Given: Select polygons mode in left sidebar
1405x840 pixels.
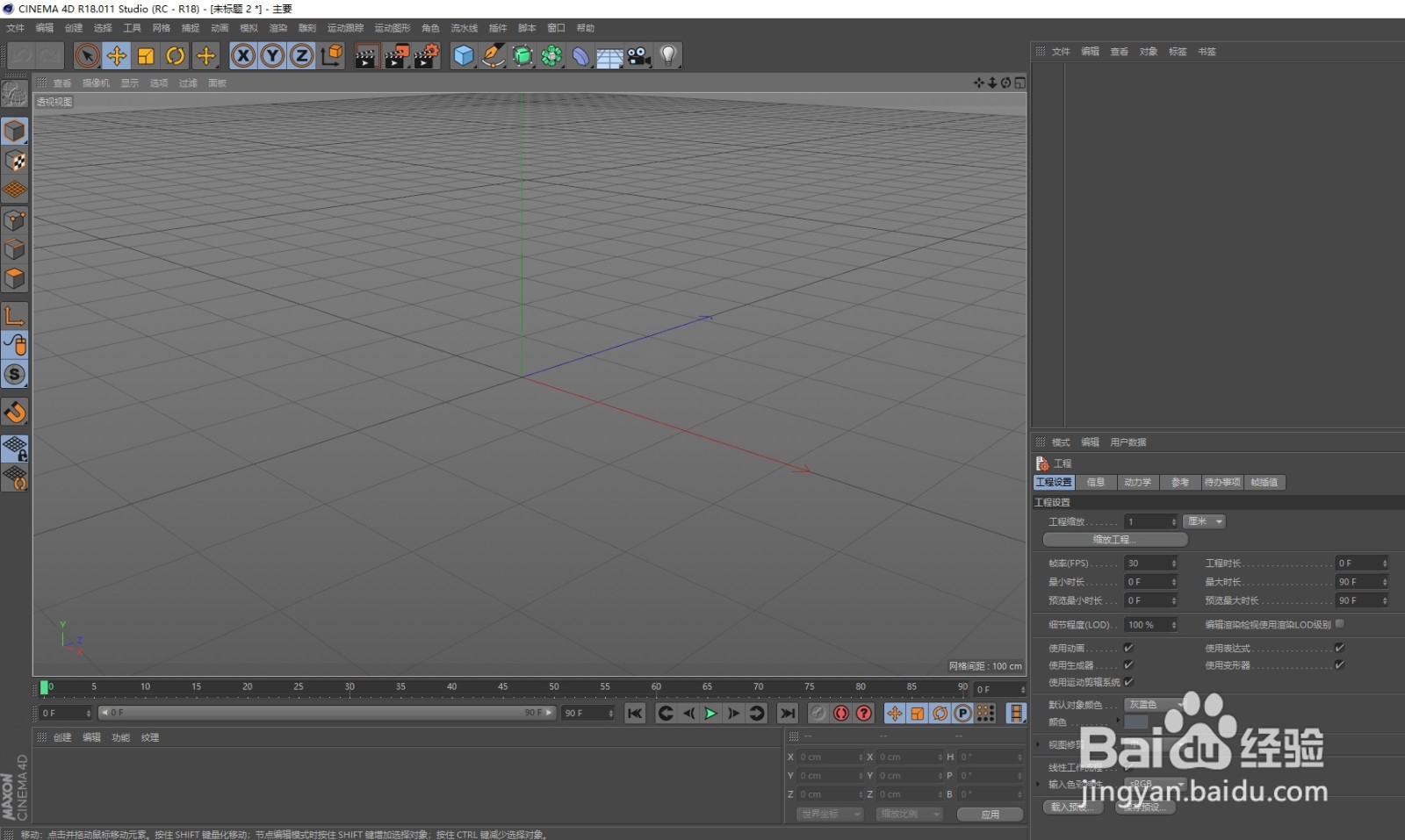Looking at the screenshot, I should pos(14,279).
